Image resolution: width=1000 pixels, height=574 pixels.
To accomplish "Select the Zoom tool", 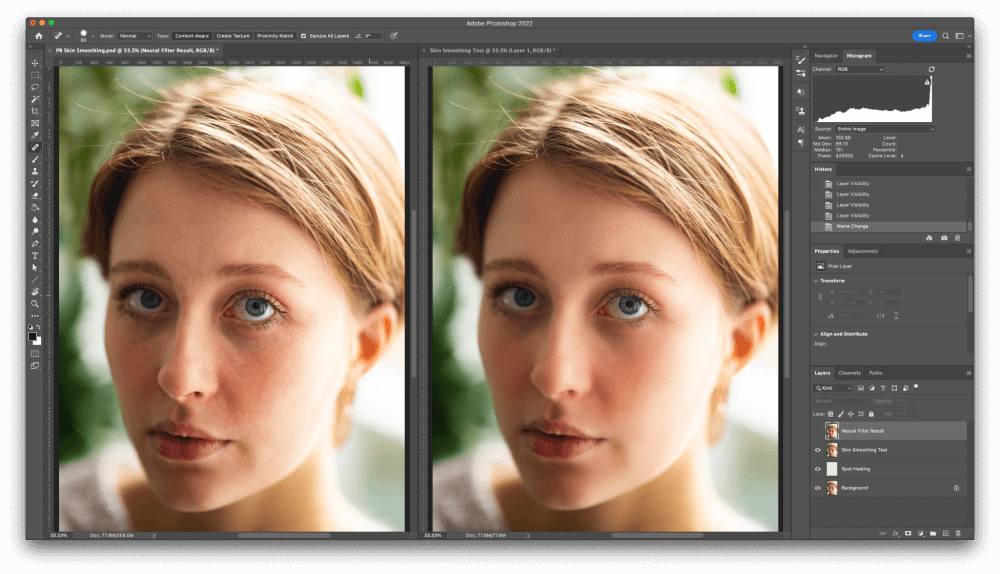I will tap(35, 303).
